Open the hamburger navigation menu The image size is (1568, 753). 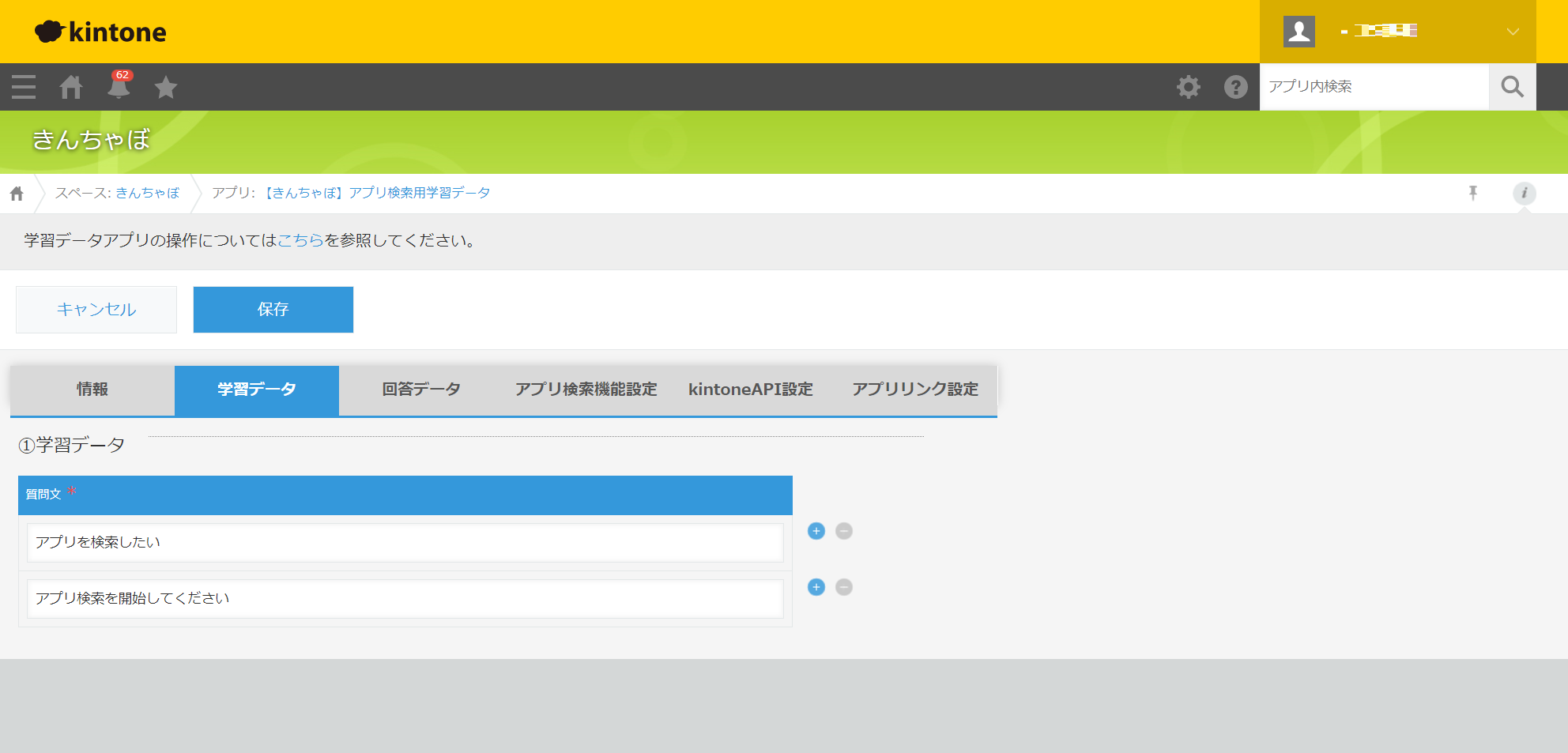(24, 87)
